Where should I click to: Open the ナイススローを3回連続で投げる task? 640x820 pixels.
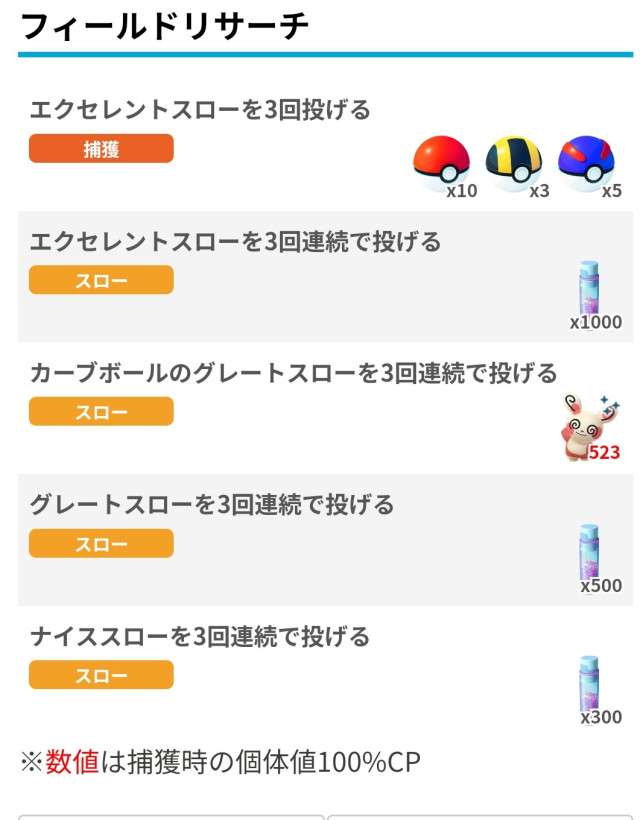pos(200,637)
